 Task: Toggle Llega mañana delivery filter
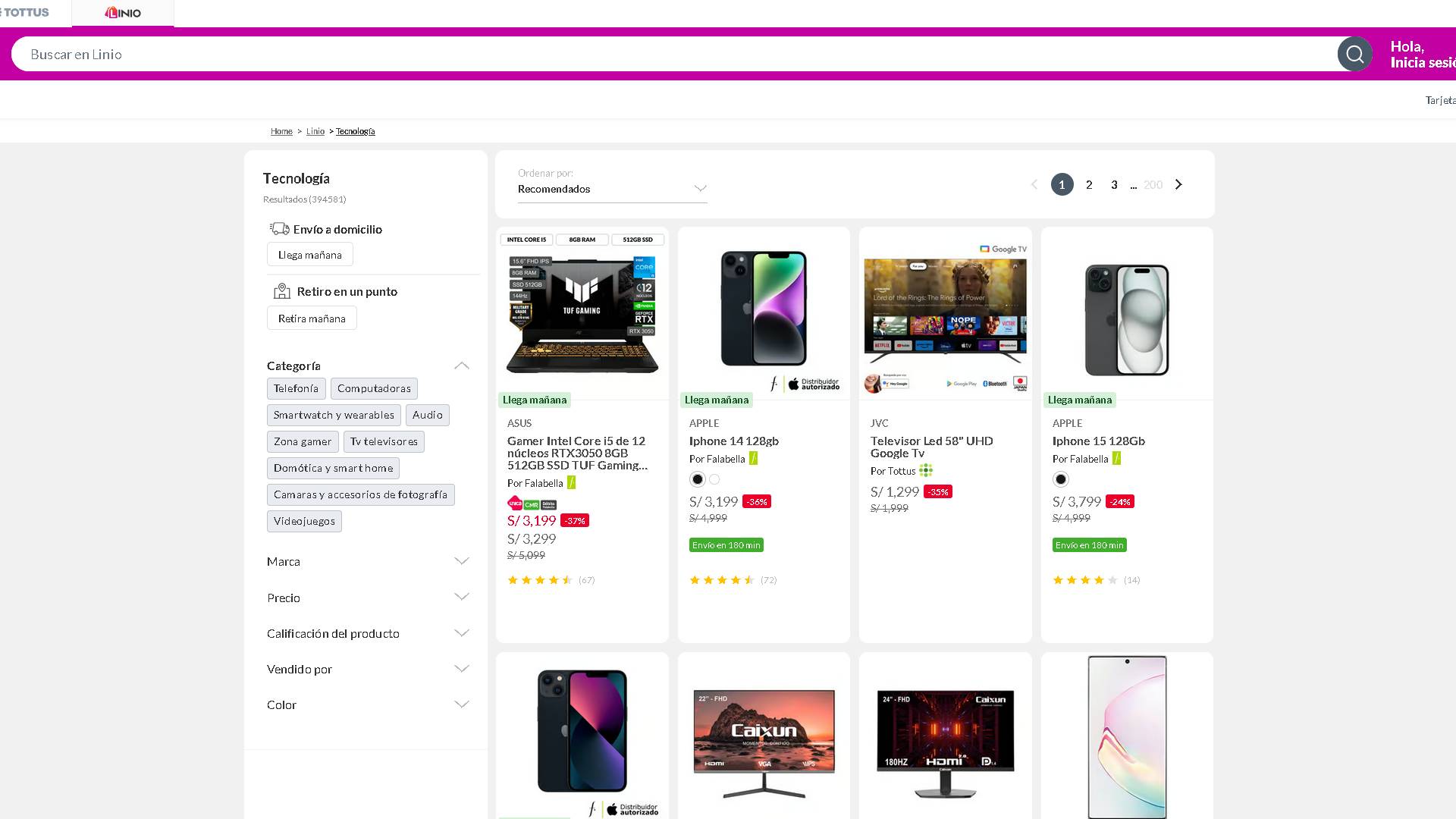(x=310, y=255)
